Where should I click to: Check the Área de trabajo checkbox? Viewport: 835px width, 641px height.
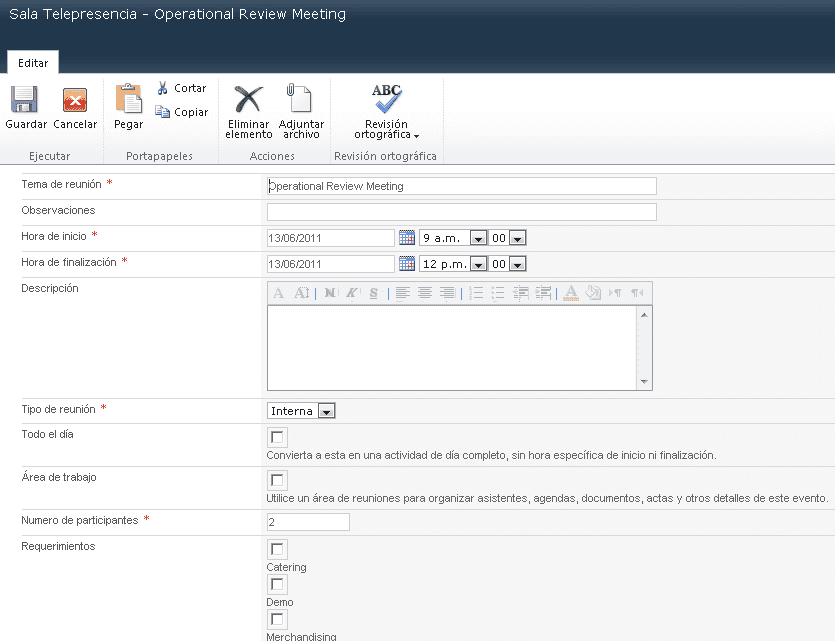(x=277, y=480)
